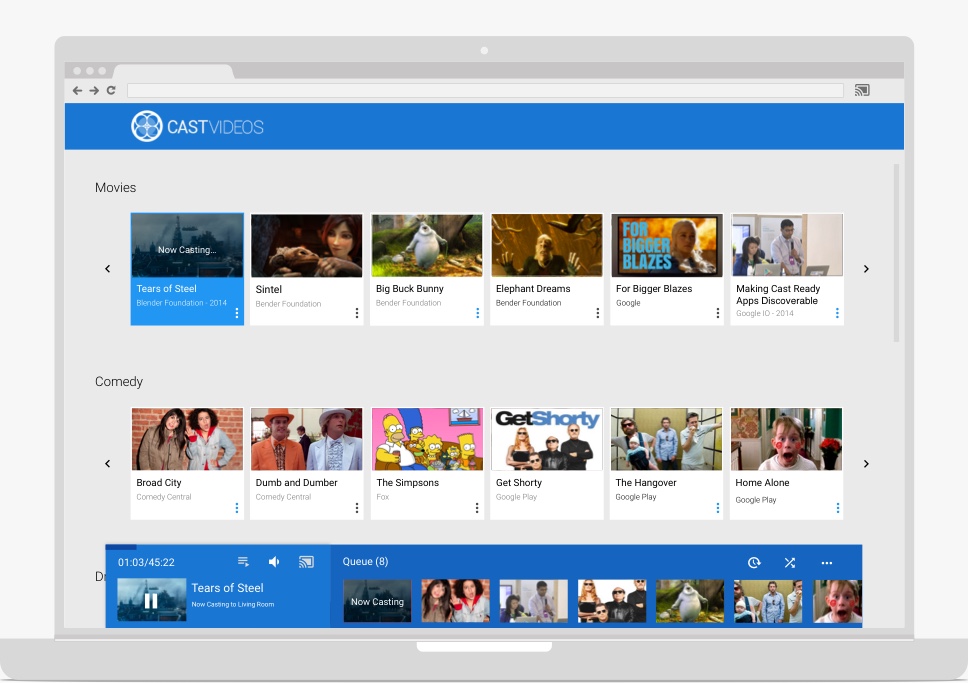
Task: Click the browser cast extension icon
Action: [x=862, y=90]
